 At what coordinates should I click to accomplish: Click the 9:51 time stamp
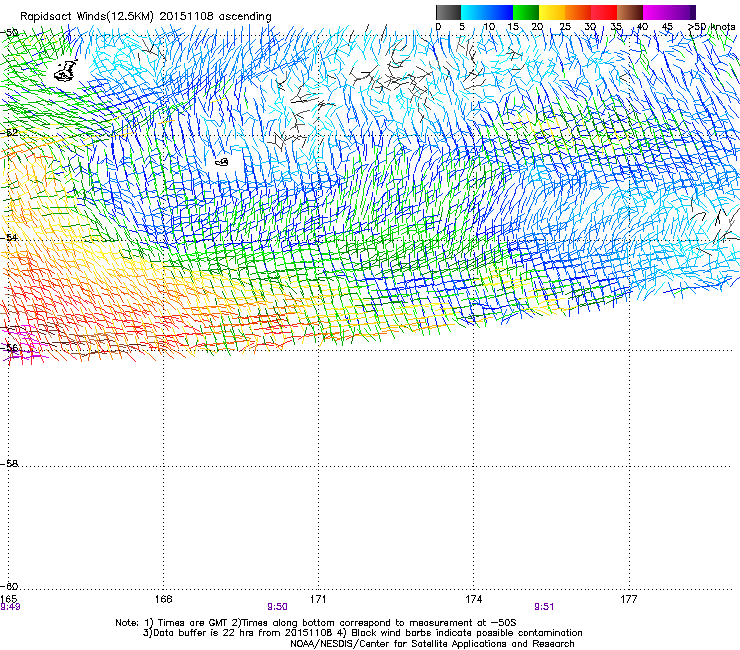pyautogui.click(x=544, y=607)
